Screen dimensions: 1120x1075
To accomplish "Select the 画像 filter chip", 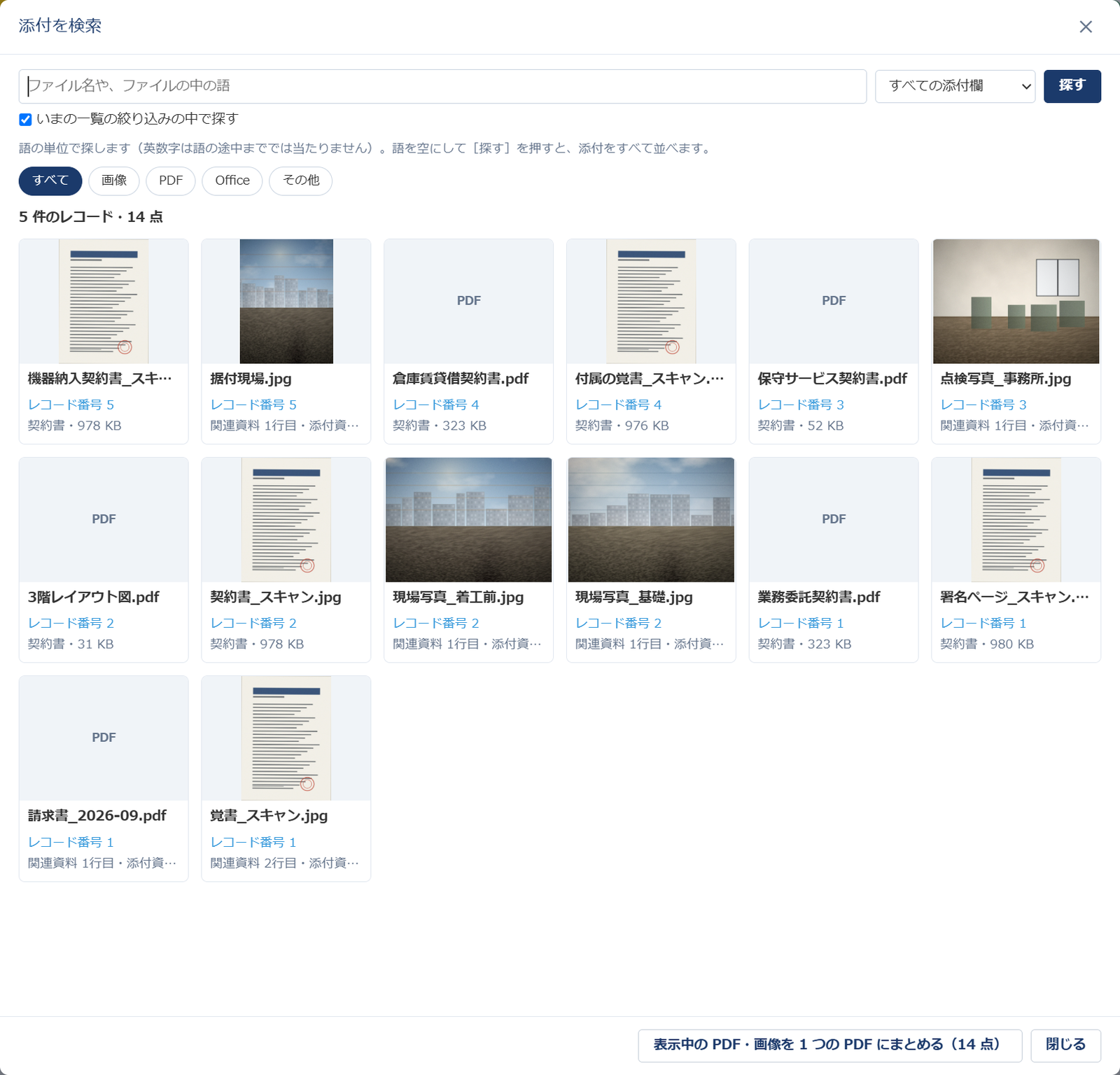I will (x=114, y=181).
